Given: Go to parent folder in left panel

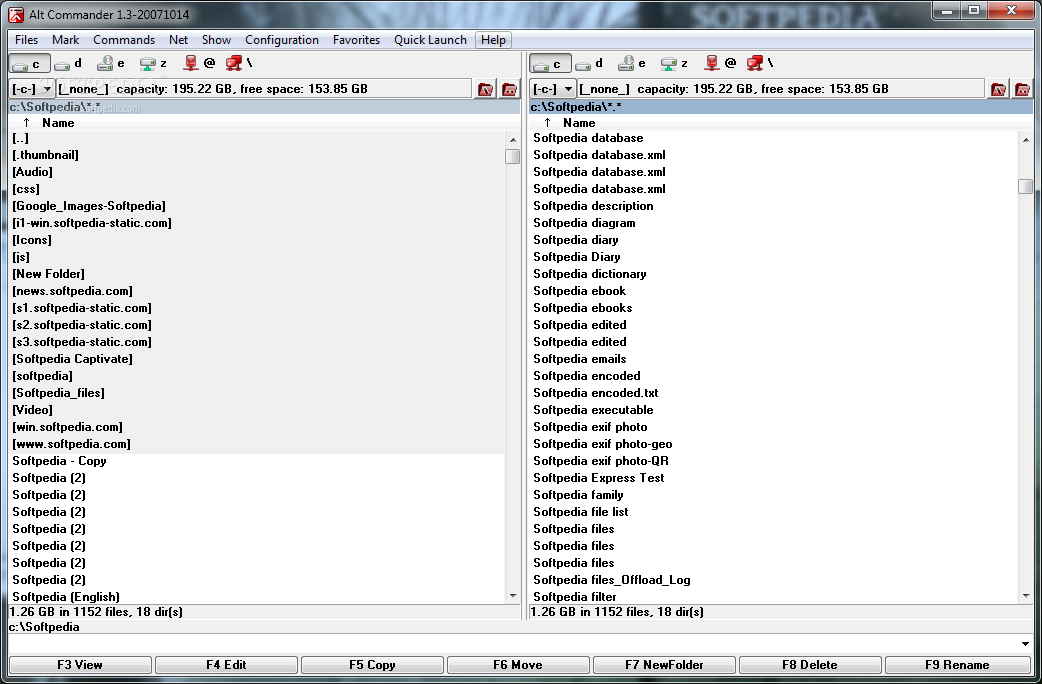Looking at the screenshot, I should click(x=510, y=89).
